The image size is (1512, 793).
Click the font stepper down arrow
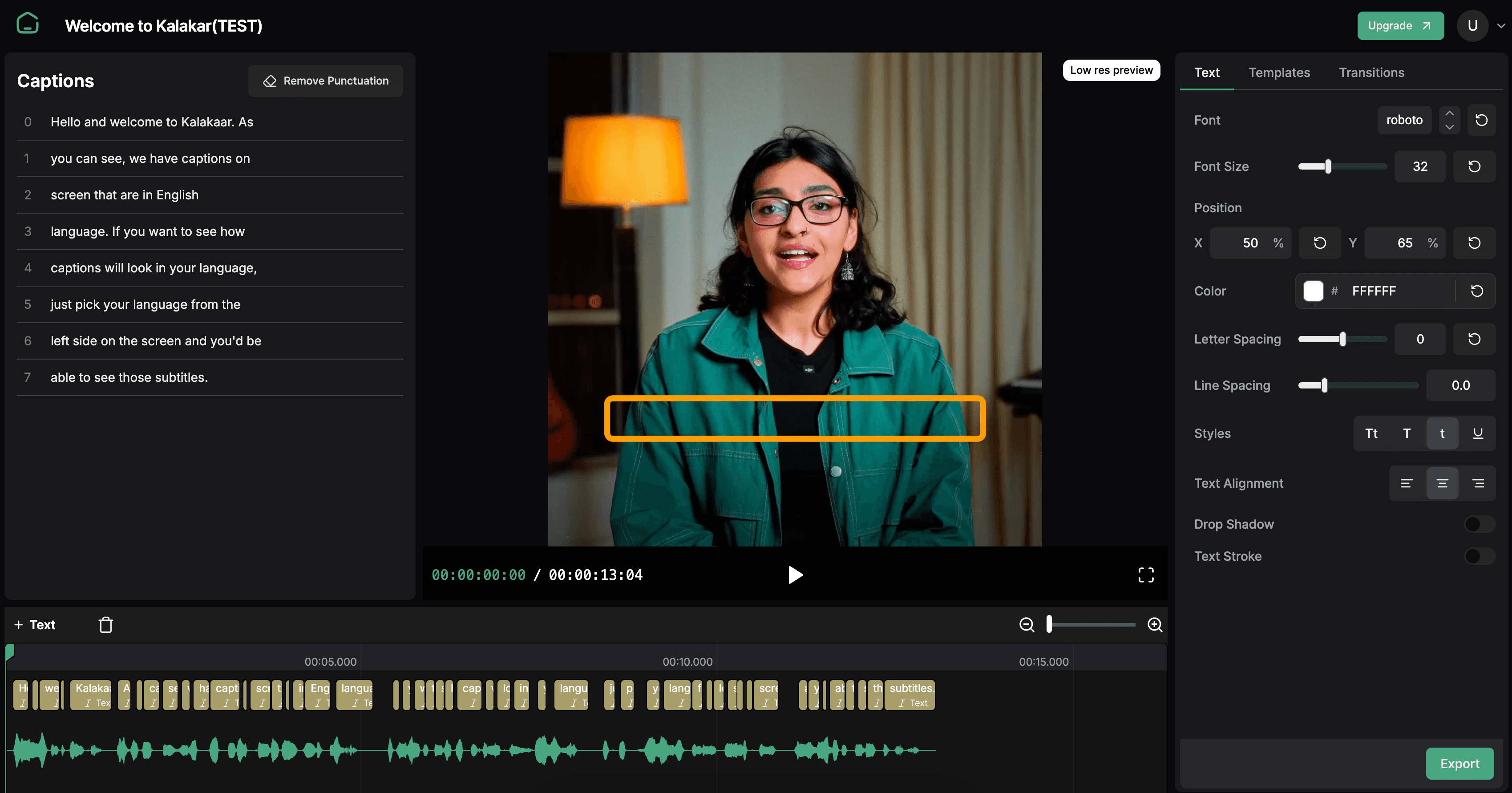(x=1449, y=127)
